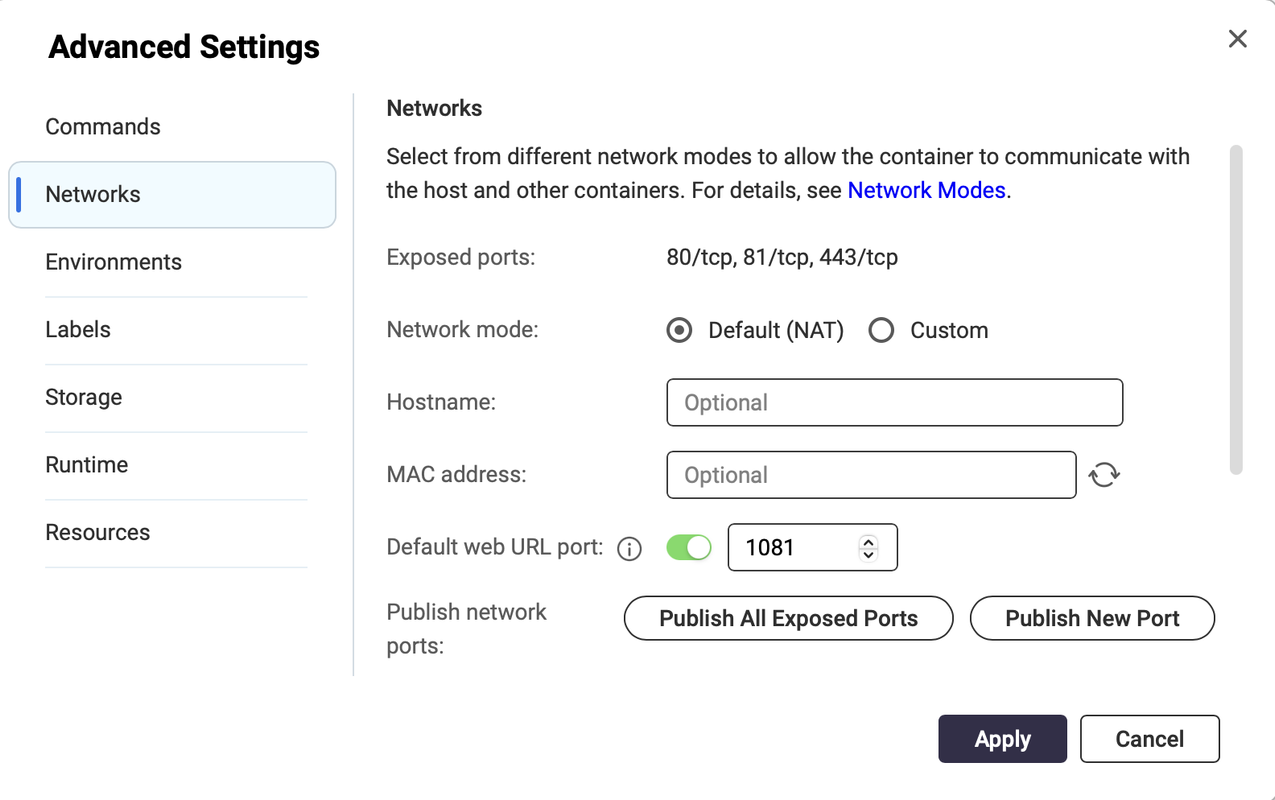
Task: Open the Commands settings section
Action: coord(103,127)
